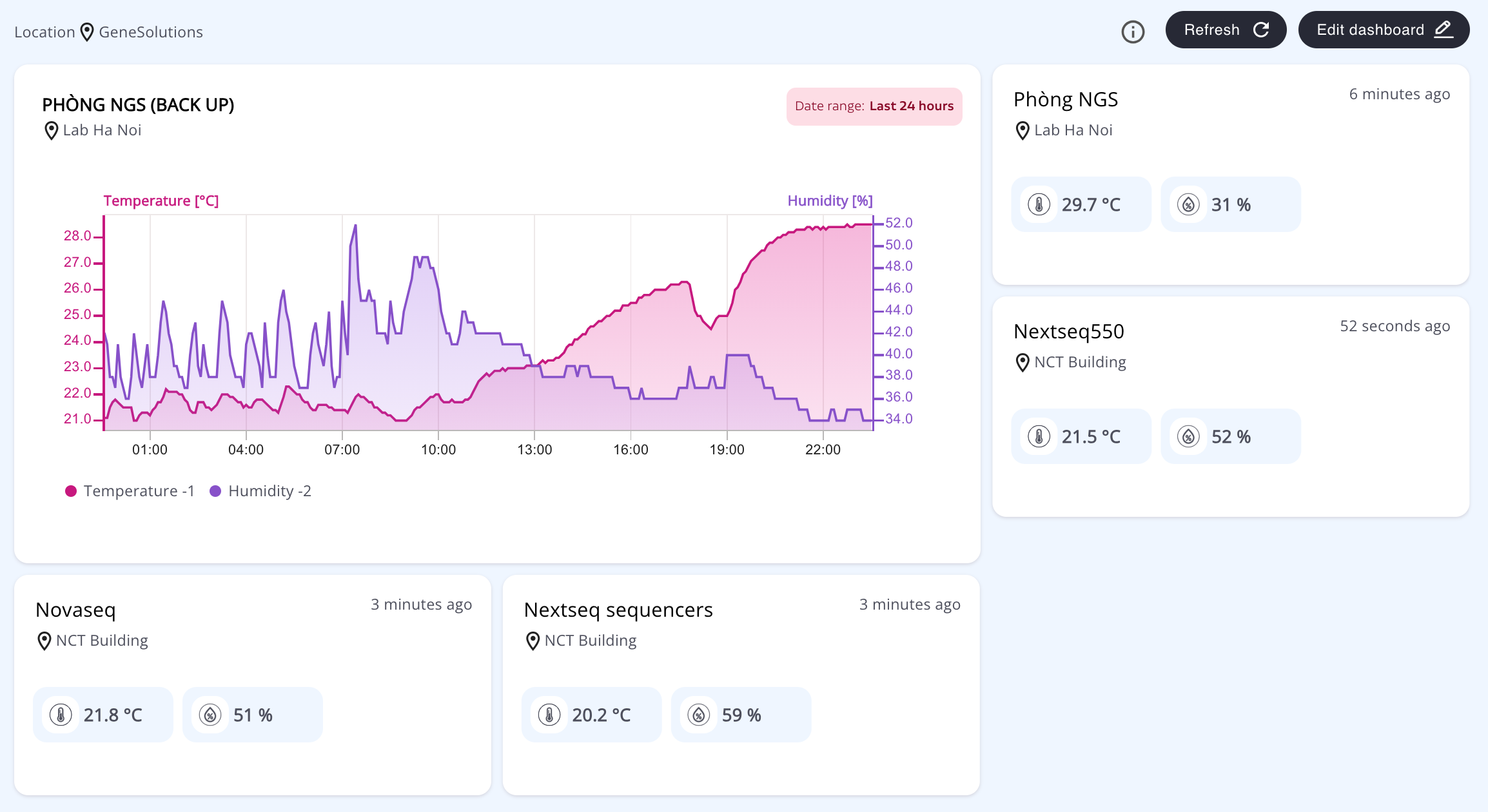Toggle Humidity -2 legend series

(260, 491)
